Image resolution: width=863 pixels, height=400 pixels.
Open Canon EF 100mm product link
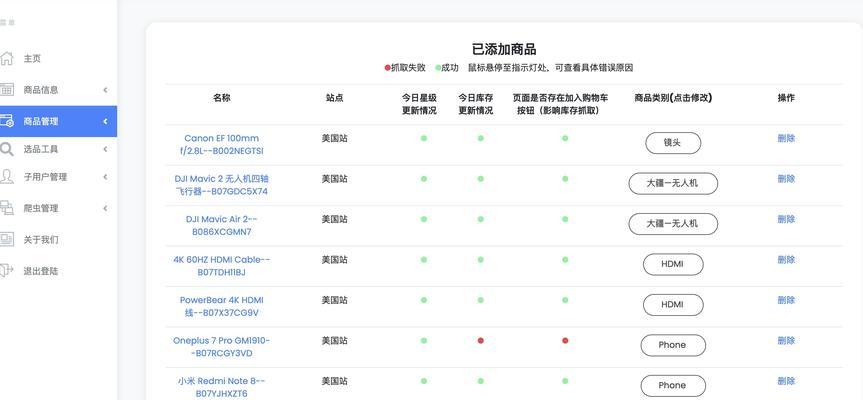pos(221,144)
